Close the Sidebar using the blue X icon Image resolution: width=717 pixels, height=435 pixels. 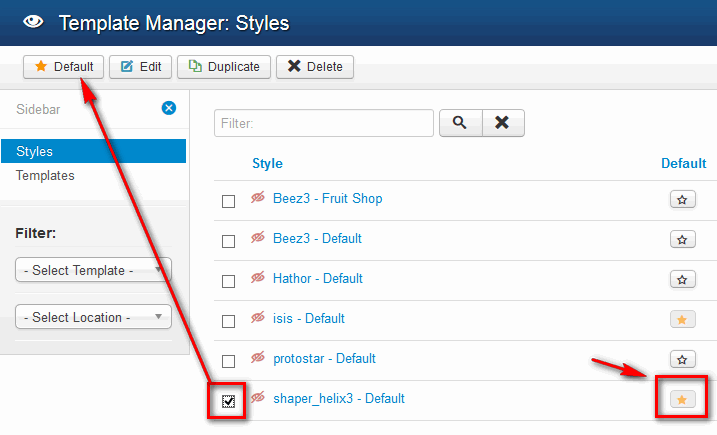pos(169,108)
